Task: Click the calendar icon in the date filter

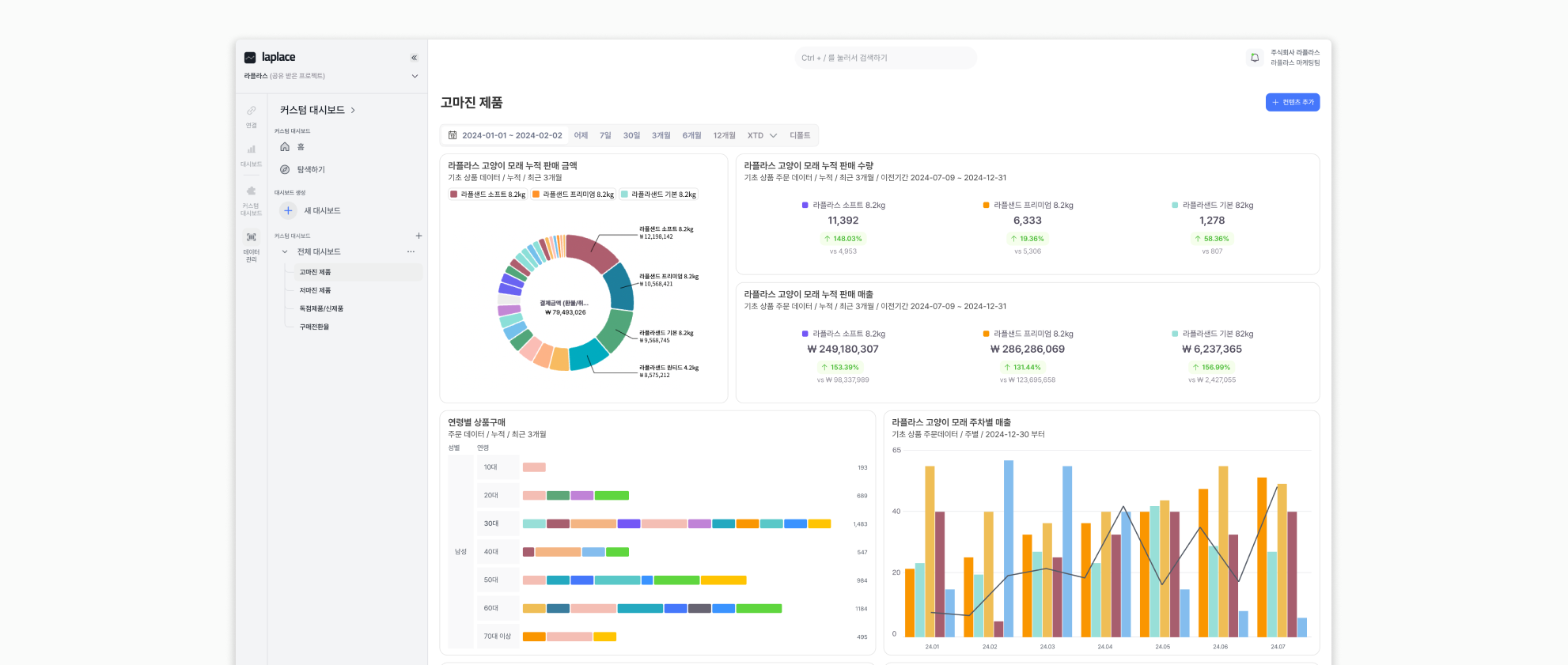Action: 453,135
